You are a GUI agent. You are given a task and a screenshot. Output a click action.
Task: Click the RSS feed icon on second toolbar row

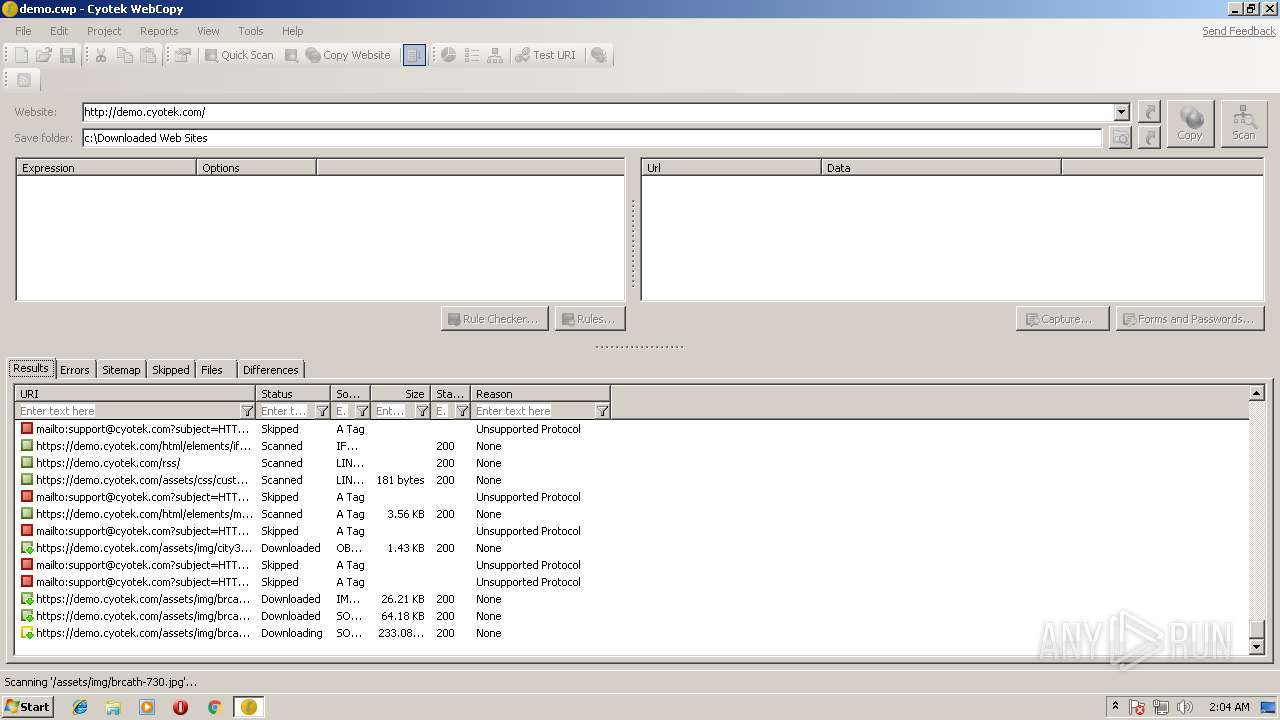(x=24, y=80)
